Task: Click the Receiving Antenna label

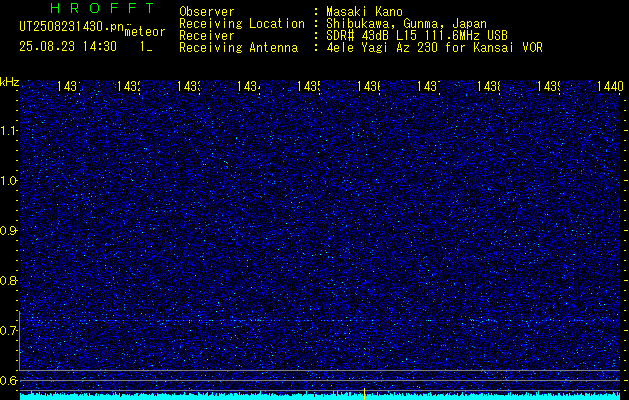Action: [x=239, y=48]
